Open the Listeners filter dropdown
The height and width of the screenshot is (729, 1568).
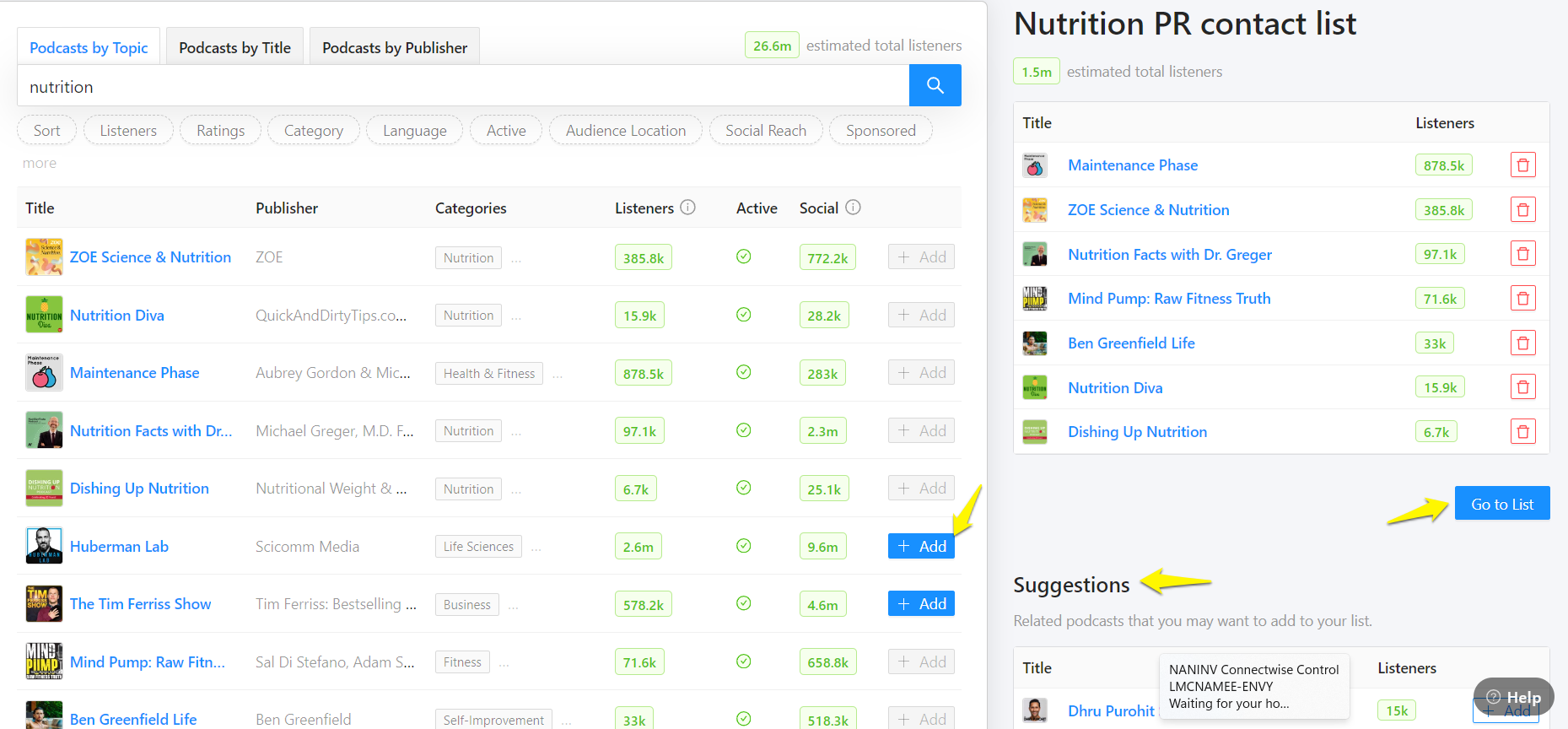click(128, 130)
